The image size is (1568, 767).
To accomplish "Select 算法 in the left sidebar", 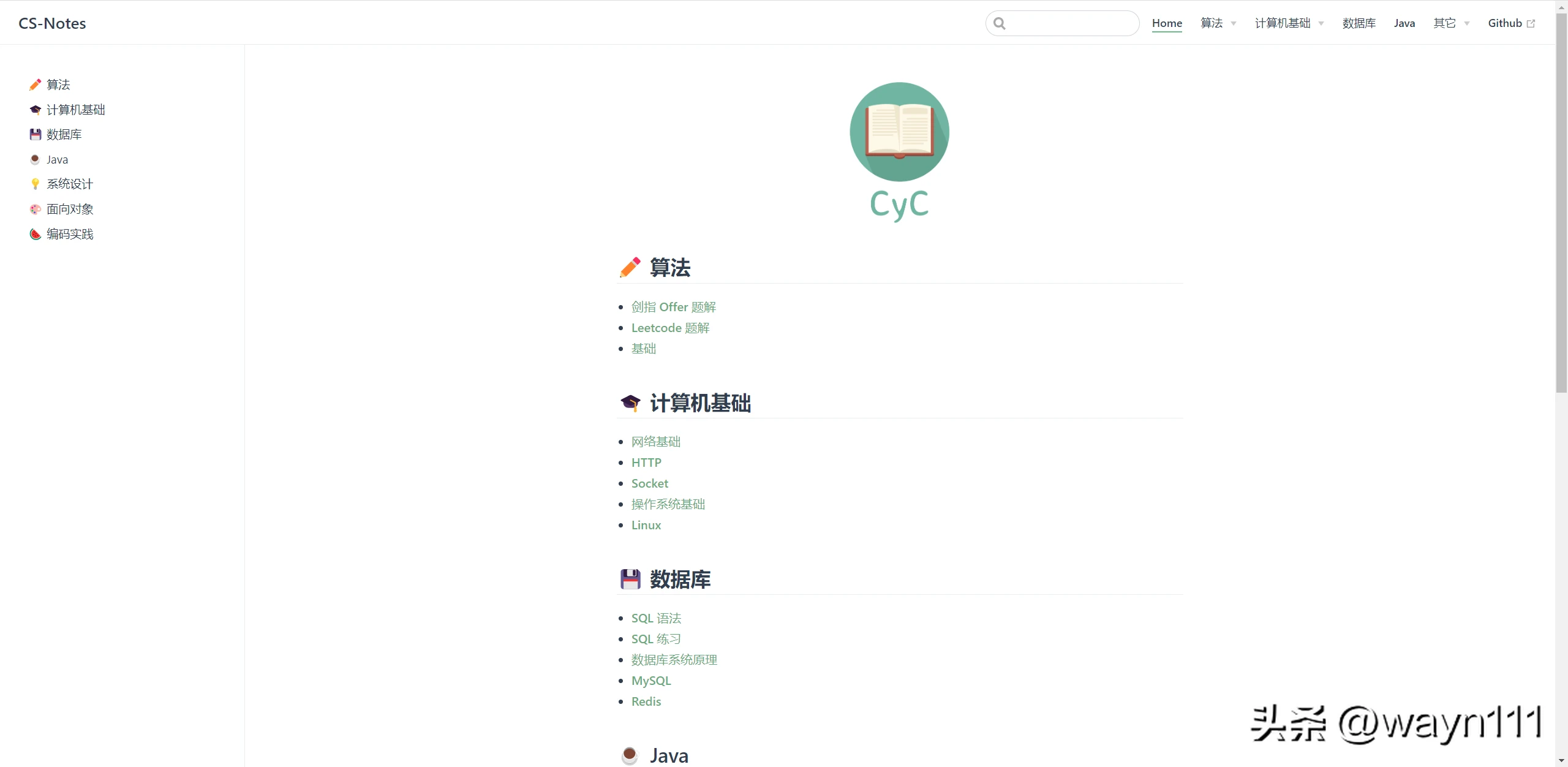I will point(58,85).
